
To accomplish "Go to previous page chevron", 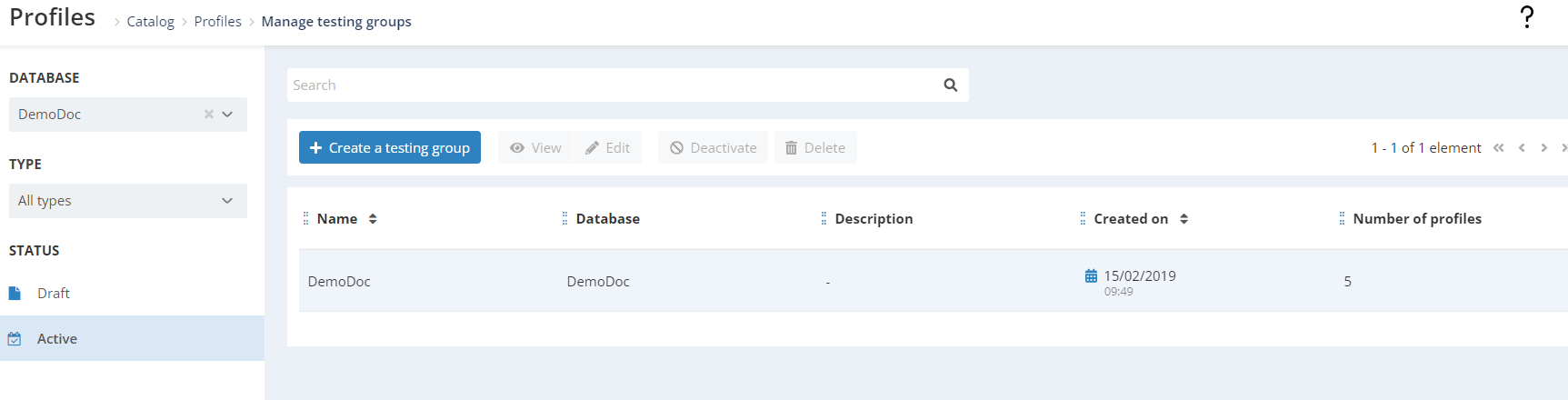I will coord(1522,147).
